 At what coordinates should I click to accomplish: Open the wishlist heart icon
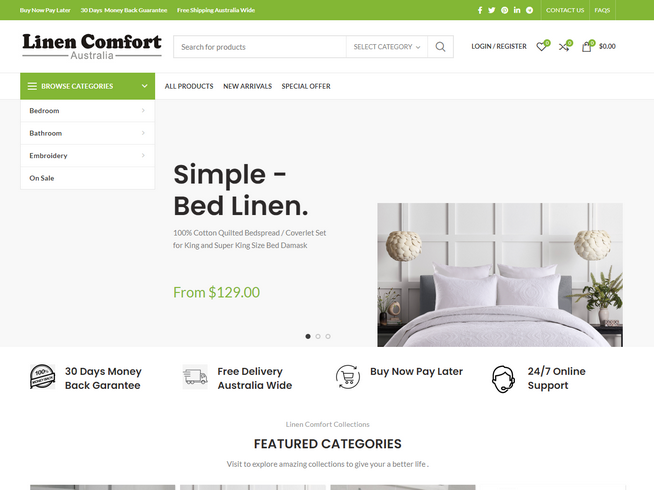(x=541, y=46)
